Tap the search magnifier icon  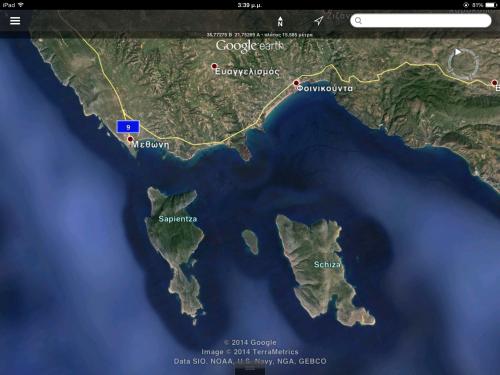tap(358, 21)
